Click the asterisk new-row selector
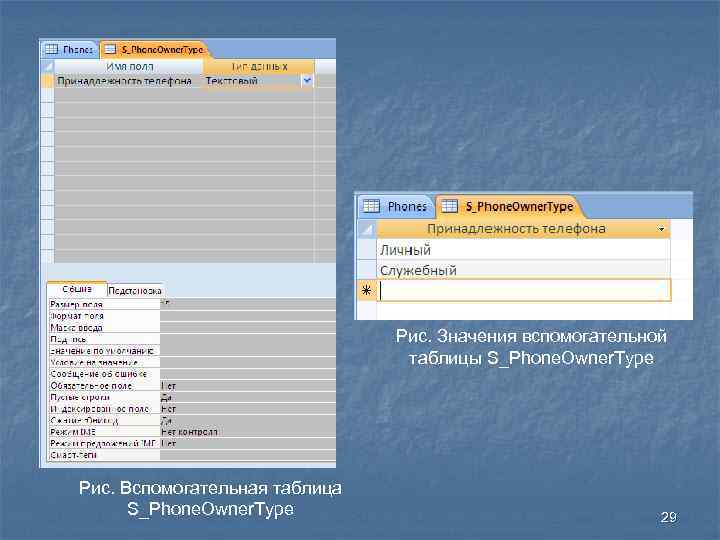Screen dimensions: 720x540 (x=366, y=291)
